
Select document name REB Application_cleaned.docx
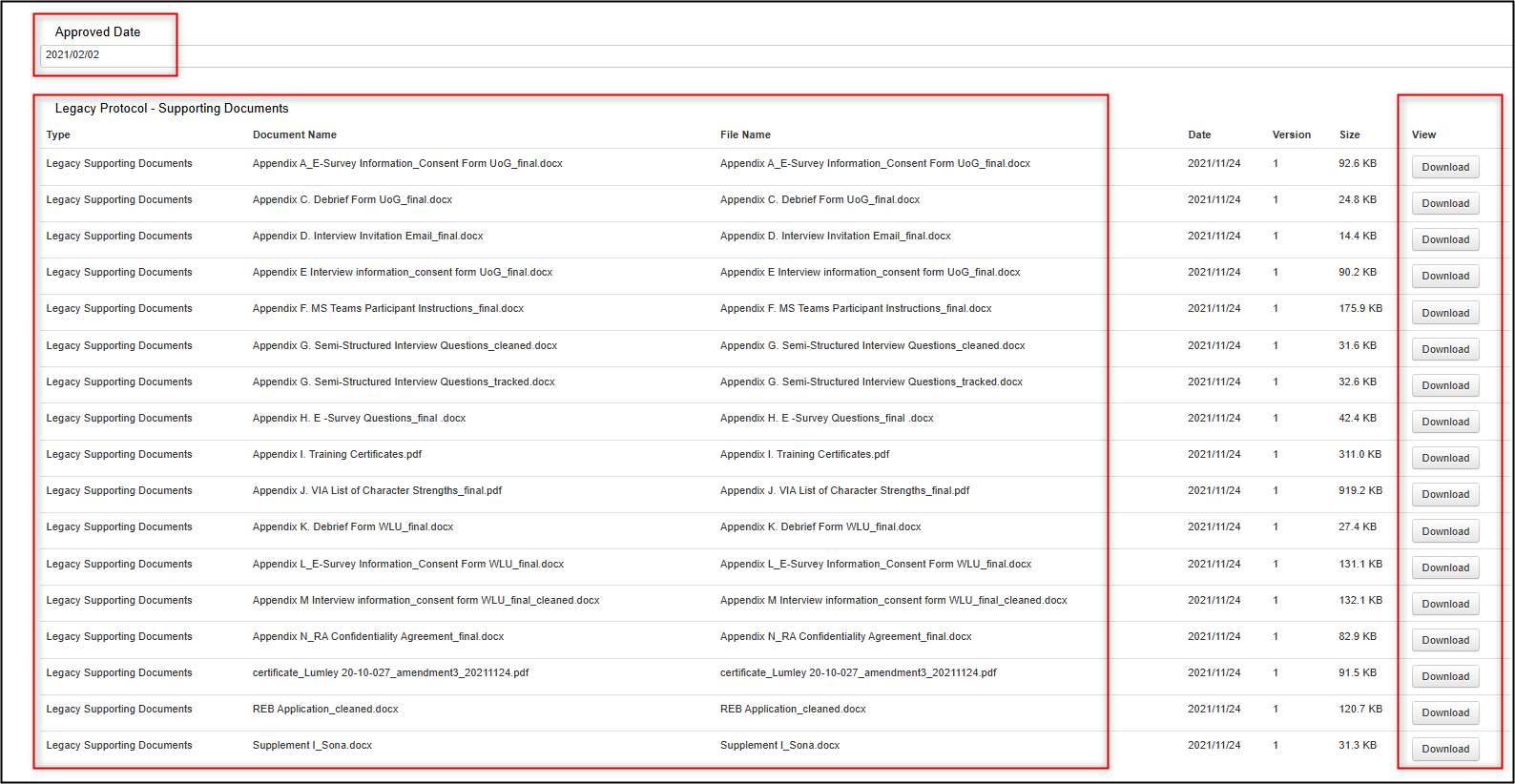tap(325, 709)
